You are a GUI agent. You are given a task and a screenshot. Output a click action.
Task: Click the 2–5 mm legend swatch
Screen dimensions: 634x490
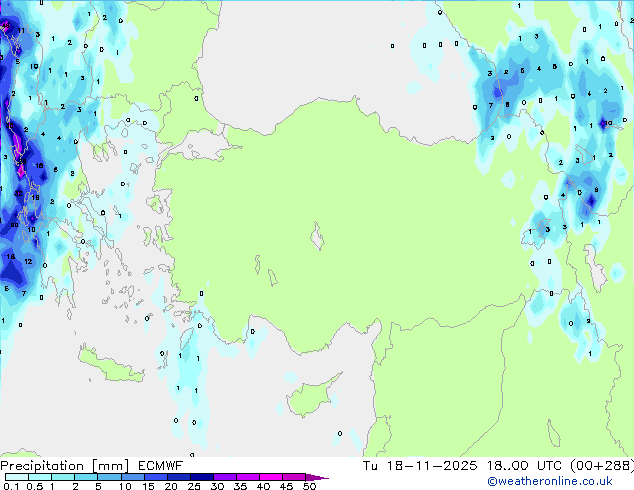pyautogui.click(x=86, y=477)
